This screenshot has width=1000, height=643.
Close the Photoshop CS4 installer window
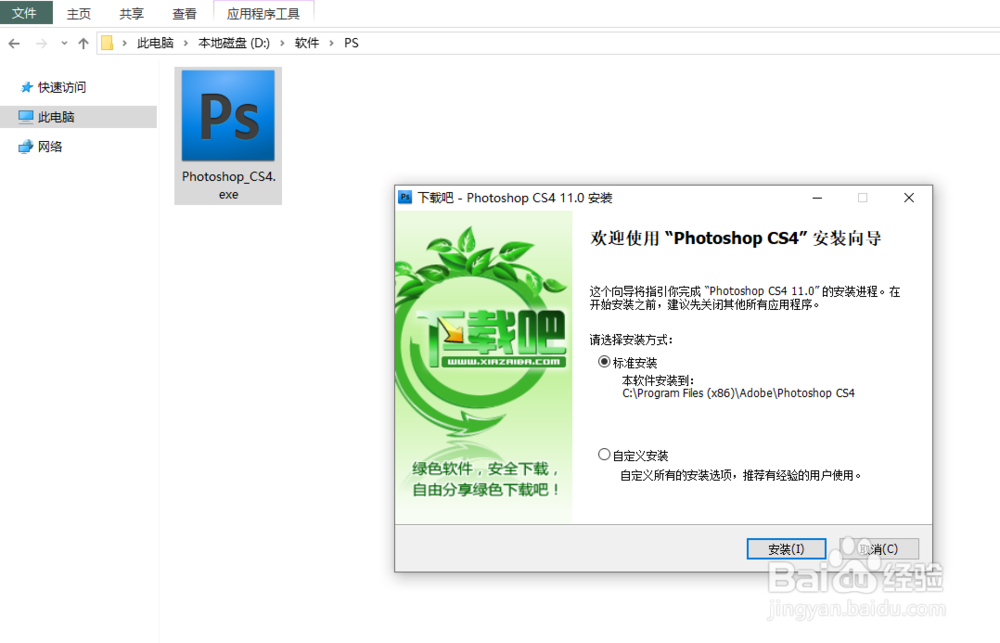pyautogui.click(x=909, y=198)
